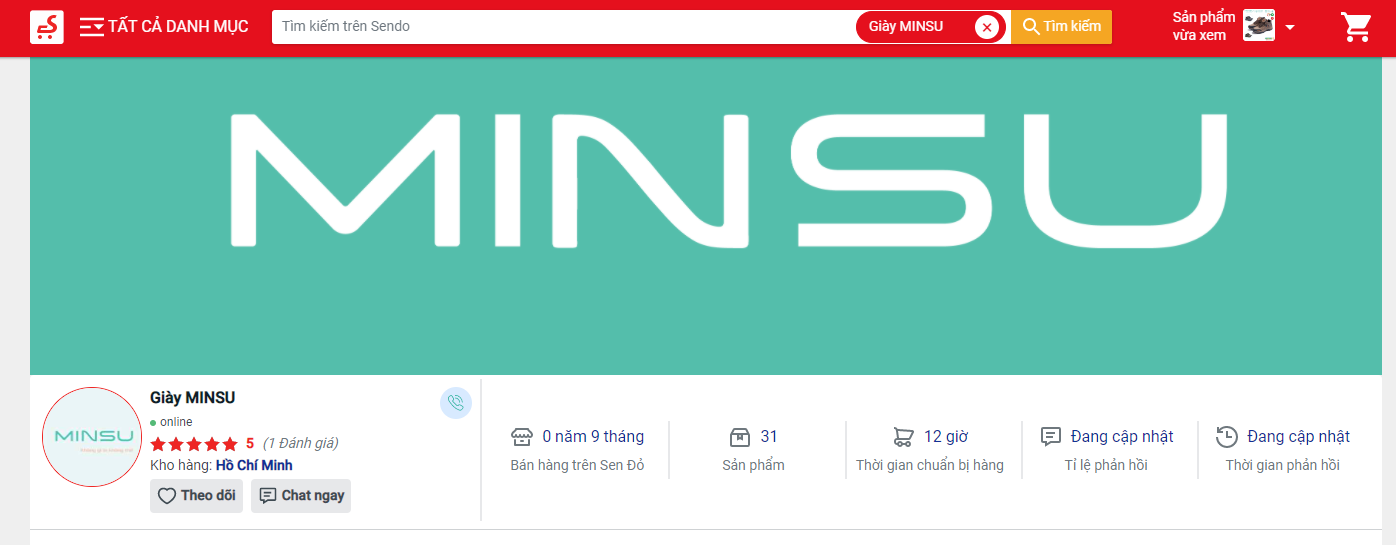
Task: Select the Hồ Chí Minh warehouse link
Action: [254, 465]
